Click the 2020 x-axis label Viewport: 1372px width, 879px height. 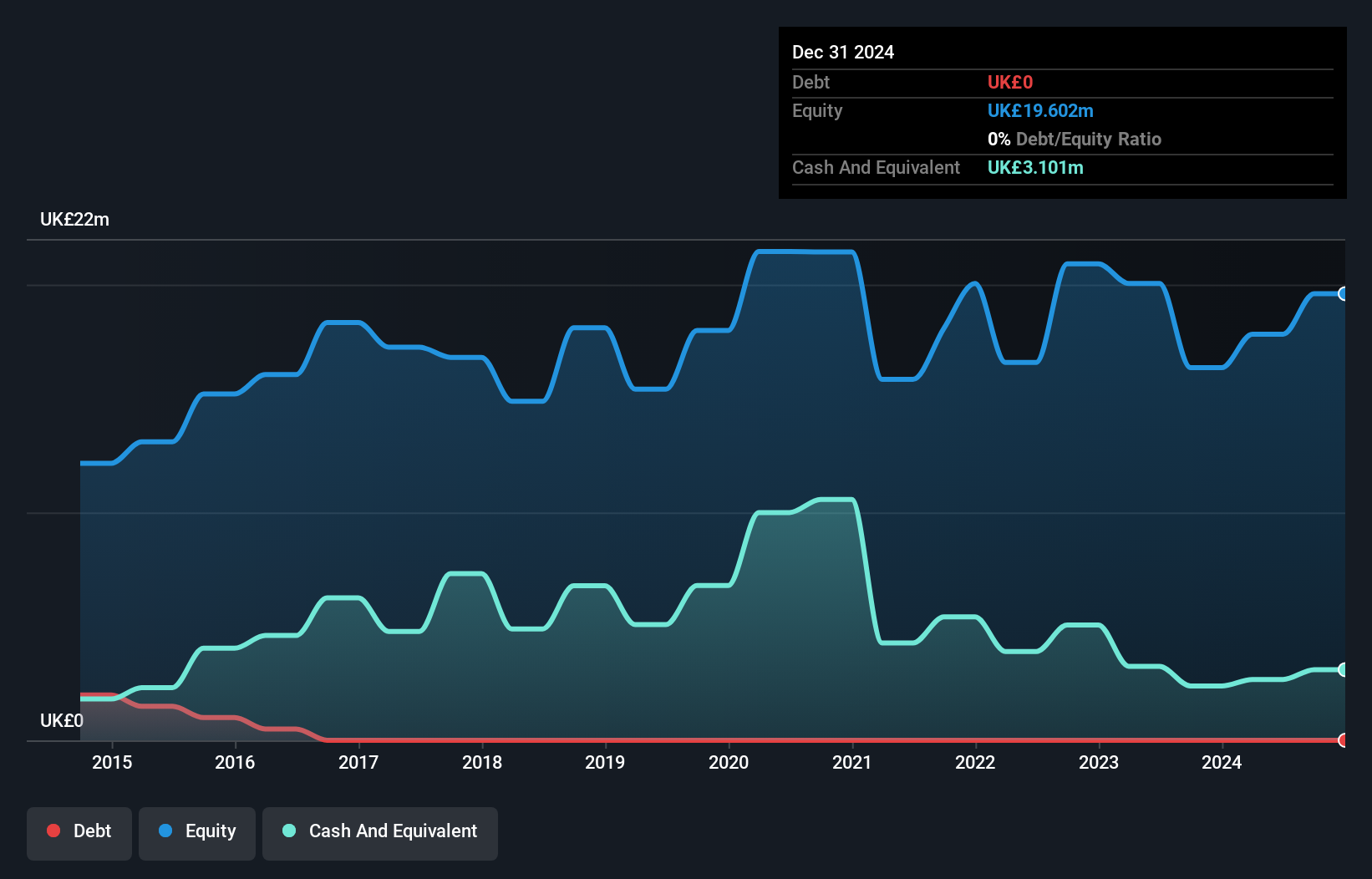729,762
